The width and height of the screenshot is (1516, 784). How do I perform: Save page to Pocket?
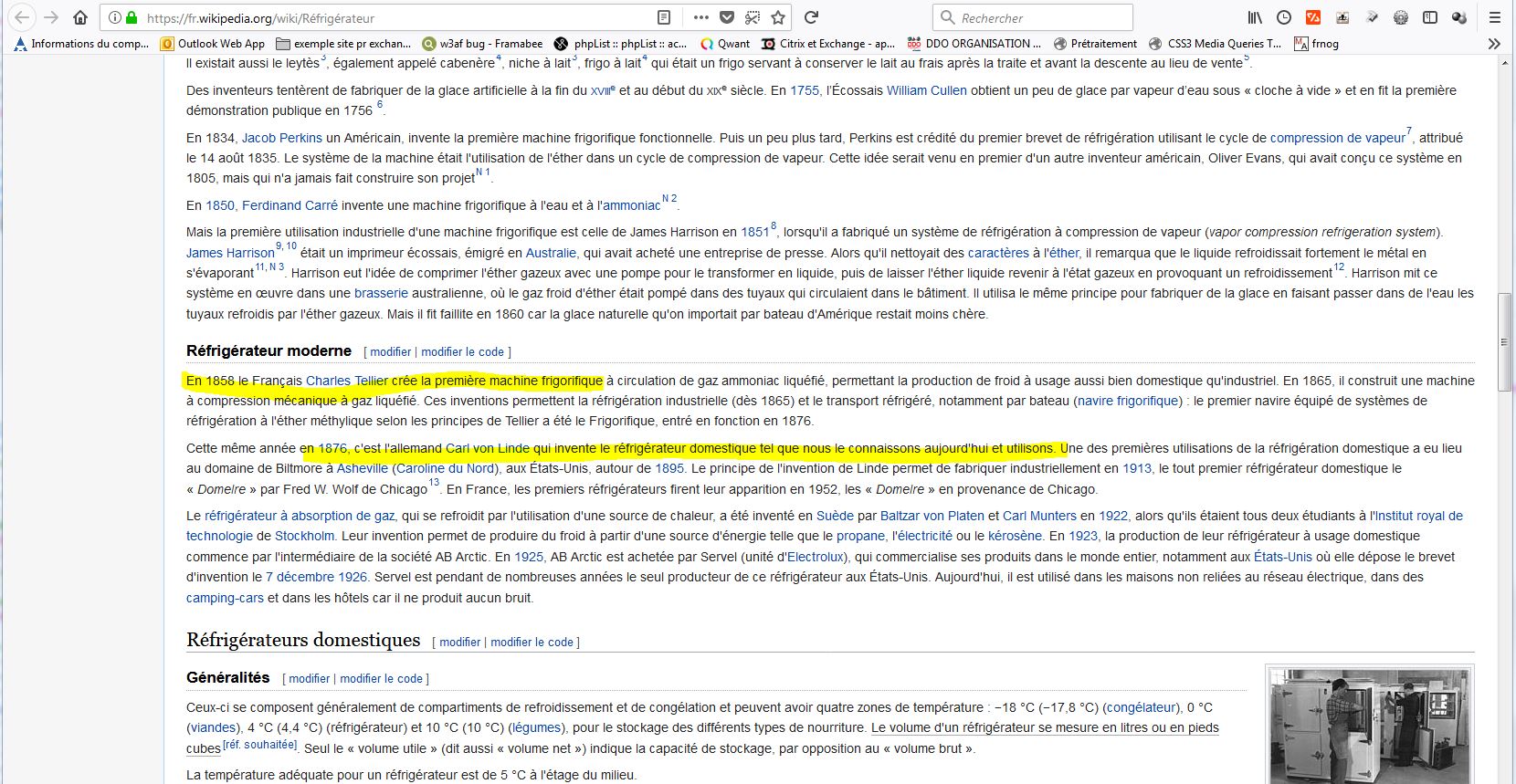tap(727, 17)
